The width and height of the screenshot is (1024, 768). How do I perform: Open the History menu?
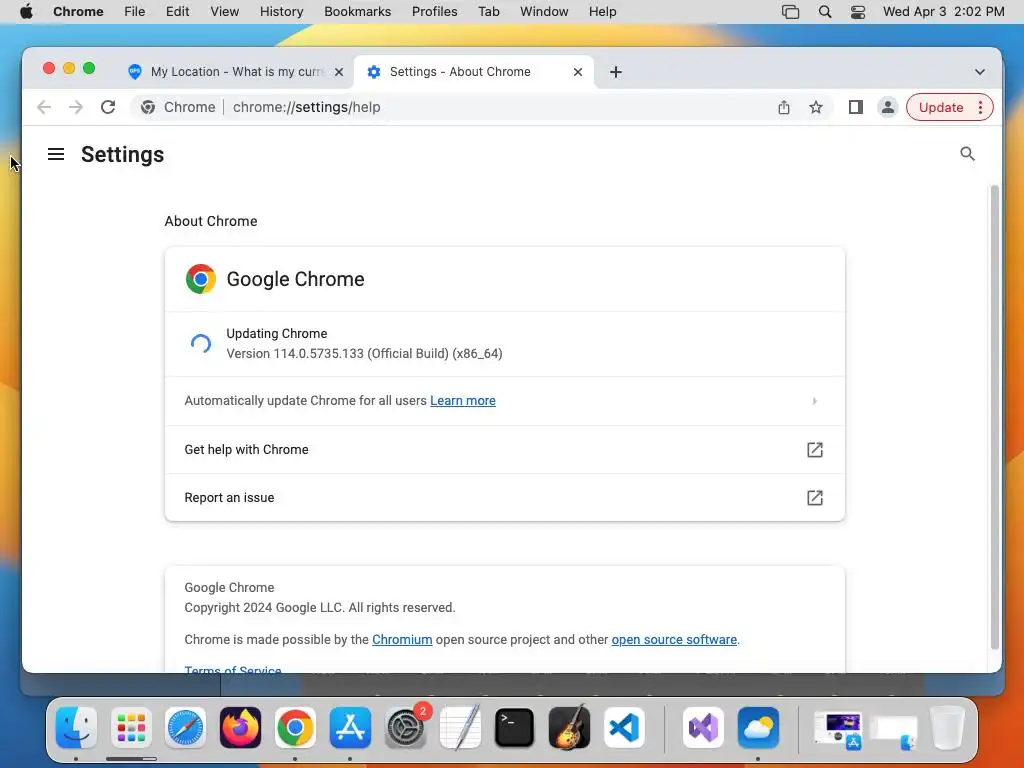[281, 12]
